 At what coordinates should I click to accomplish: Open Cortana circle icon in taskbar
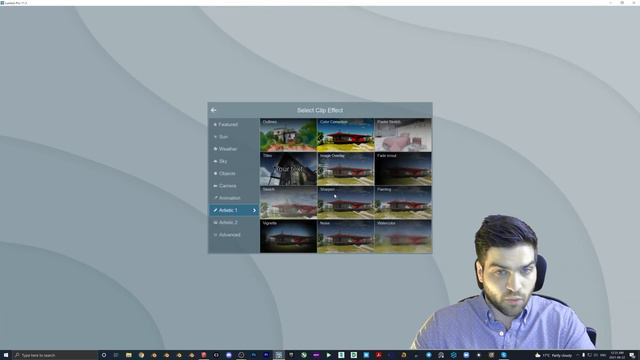tap(104, 355)
